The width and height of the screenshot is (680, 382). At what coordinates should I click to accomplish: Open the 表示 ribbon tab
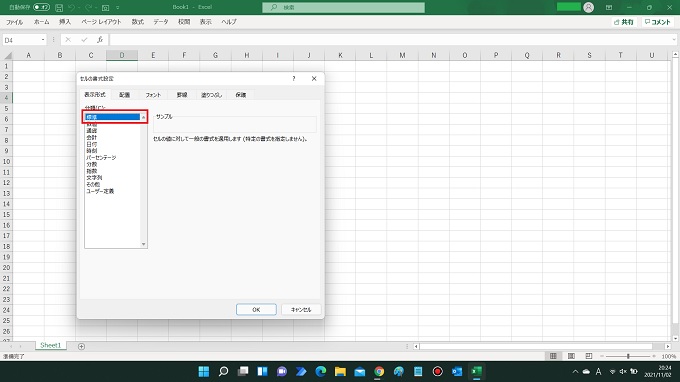(x=206, y=22)
